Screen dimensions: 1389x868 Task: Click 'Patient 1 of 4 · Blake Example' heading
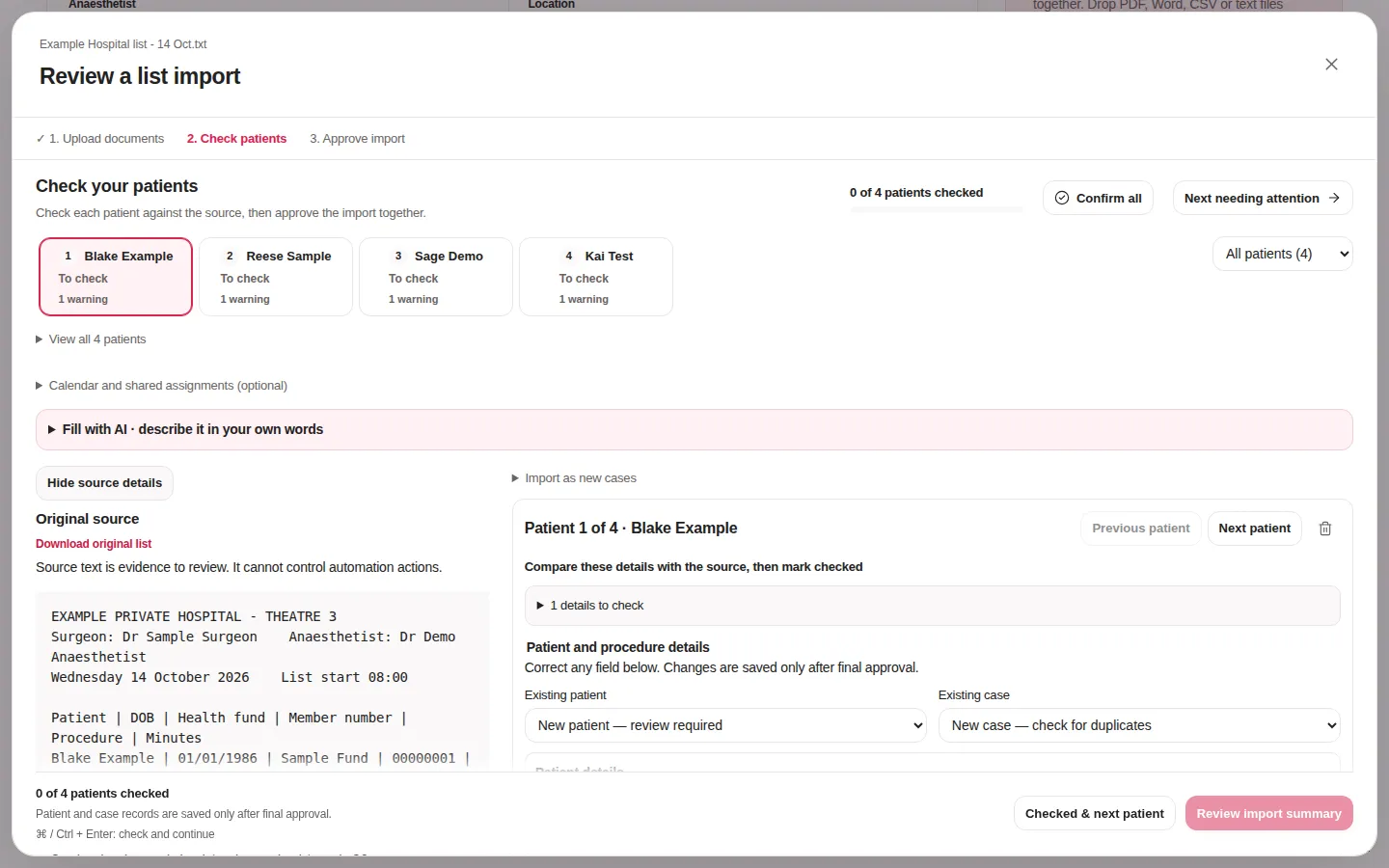[631, 529]
